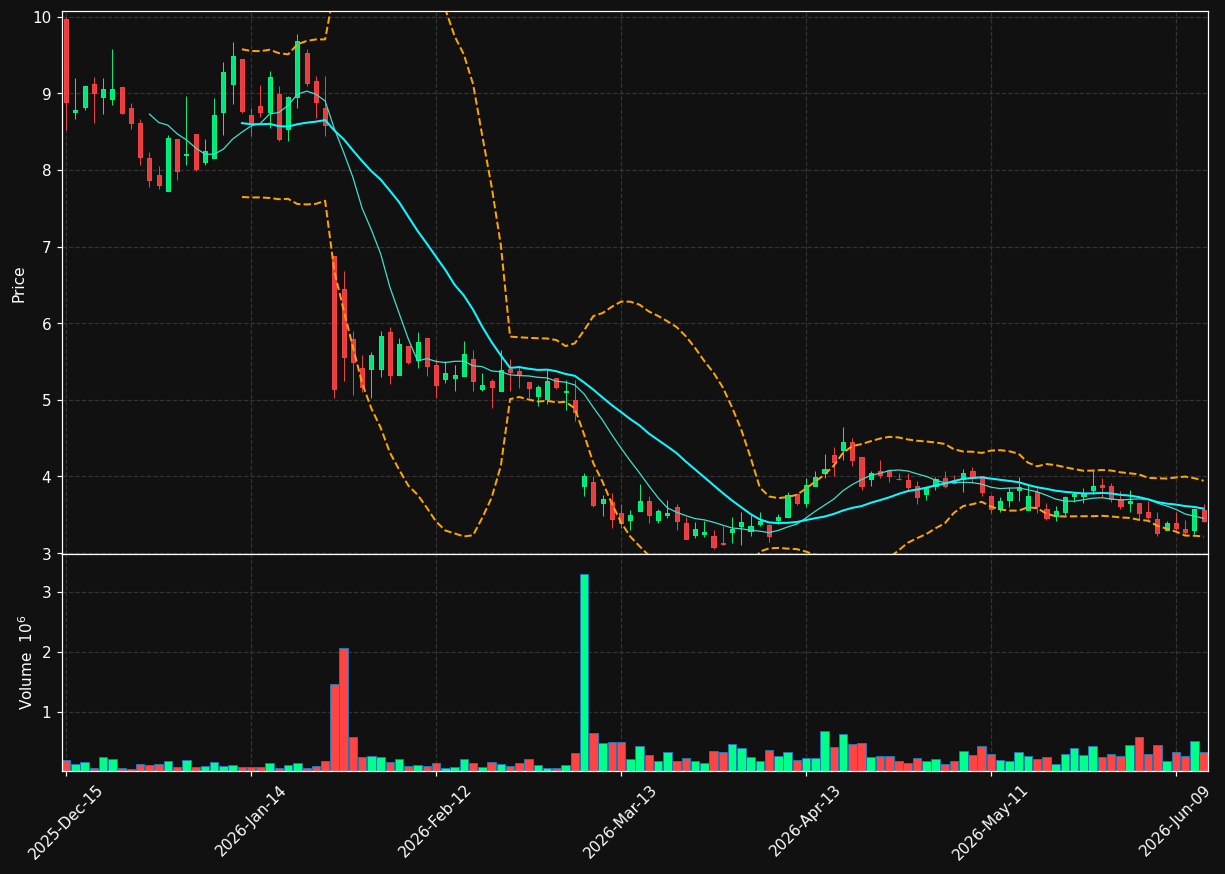The image size is (1225, 874).
Task: Click the 2026-Mar-13 date label
Action: pyautogui.click(x=621, y=822)
